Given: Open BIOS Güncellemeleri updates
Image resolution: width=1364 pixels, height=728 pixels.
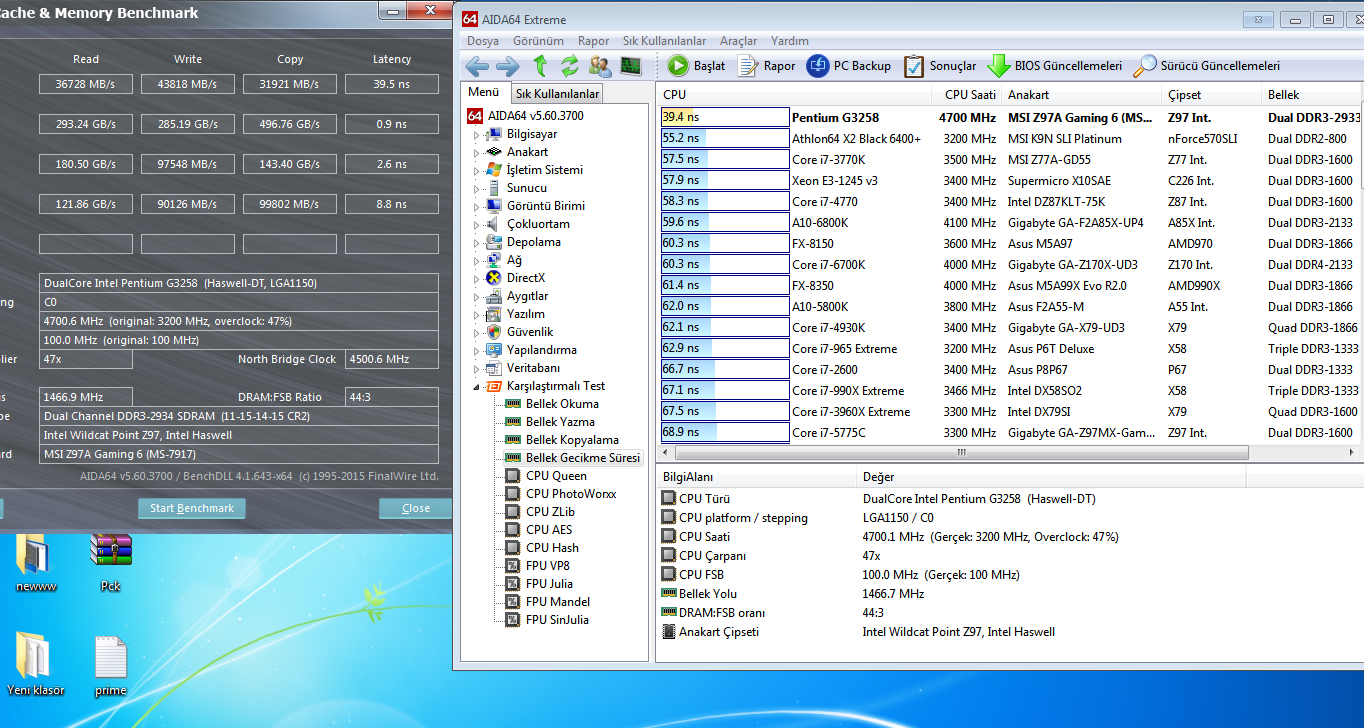Looking at the screenshot, I should pos(1054,66).
